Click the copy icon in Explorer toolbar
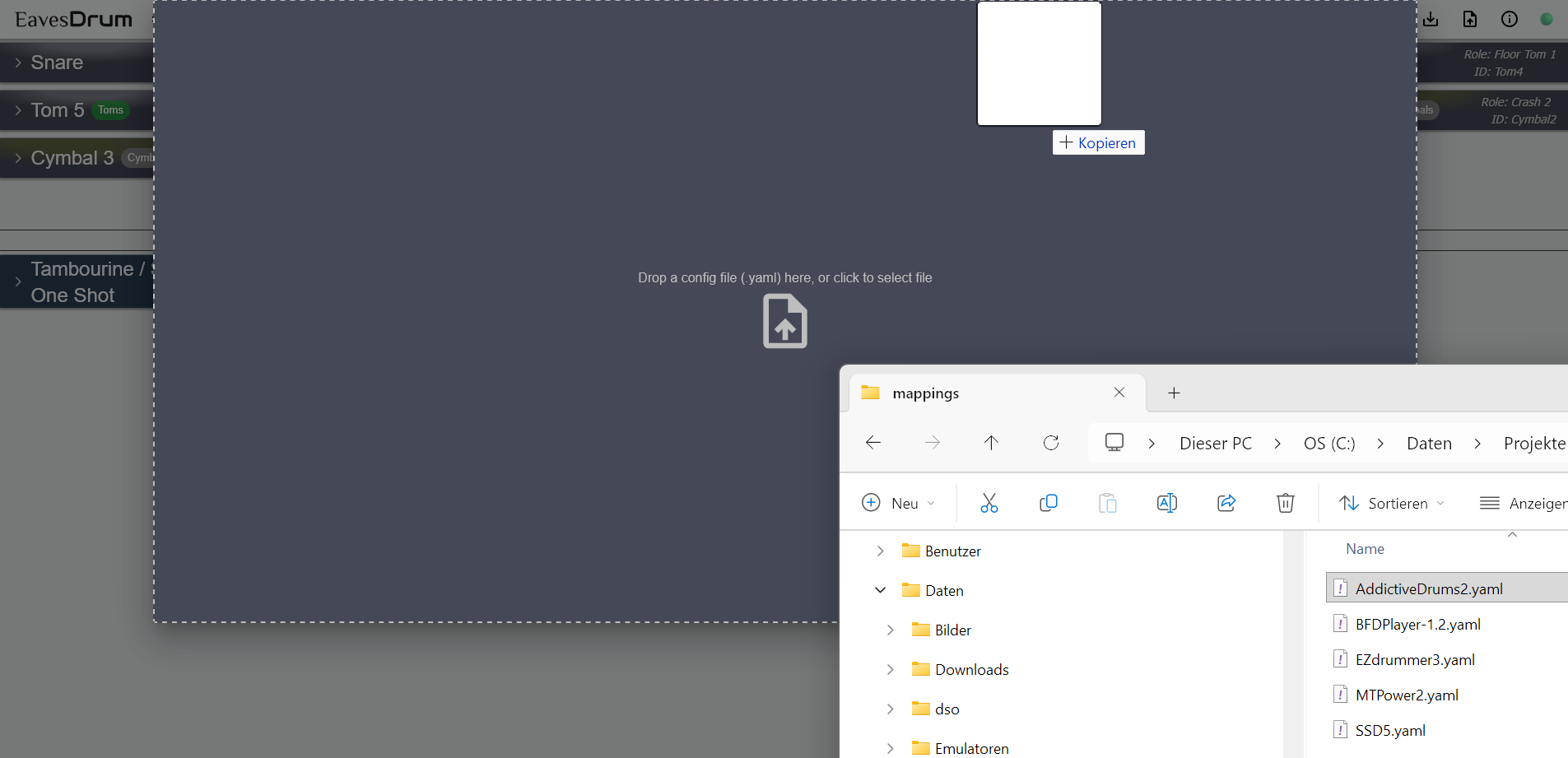Screen dimensions: 1568x758 pos(1048,503)
